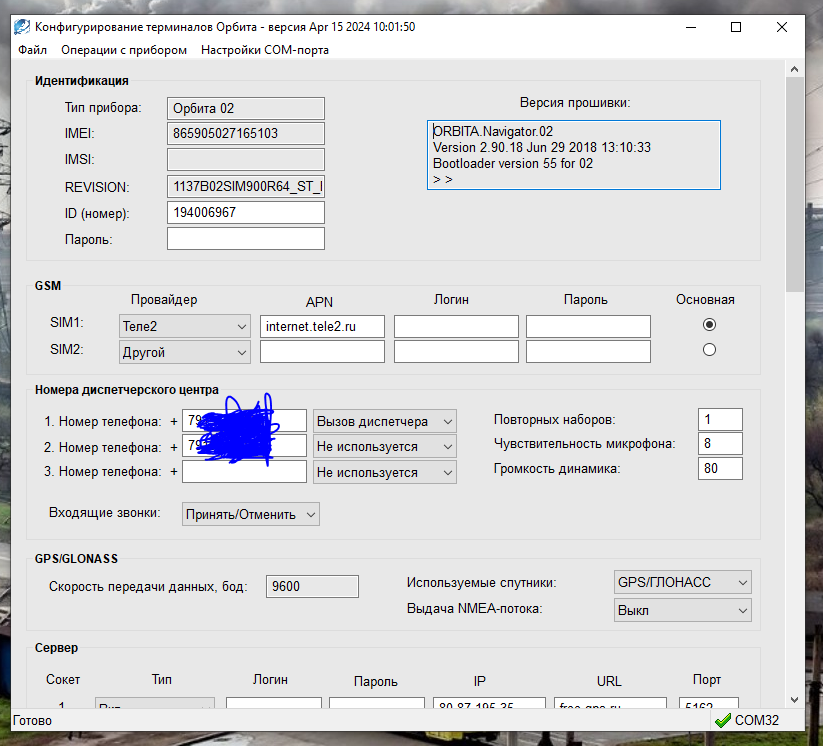The height and width of the screenshot is (746, 823).
Task: Expand the Вызов диспетчера dropdown for phone 1
Action: (385, 421)
